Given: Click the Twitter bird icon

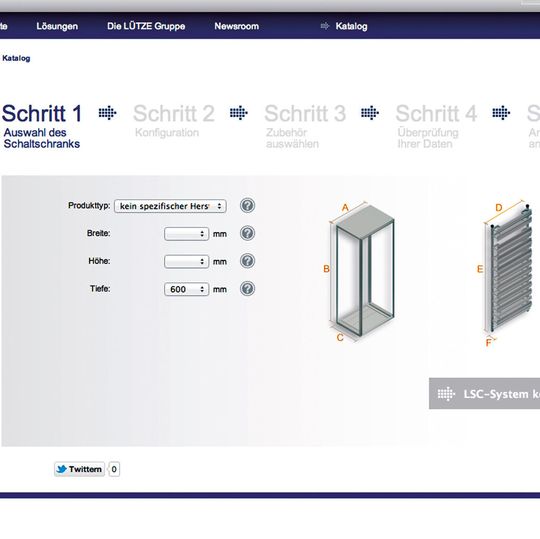Looking at the screenshot, I should point(61,469).
